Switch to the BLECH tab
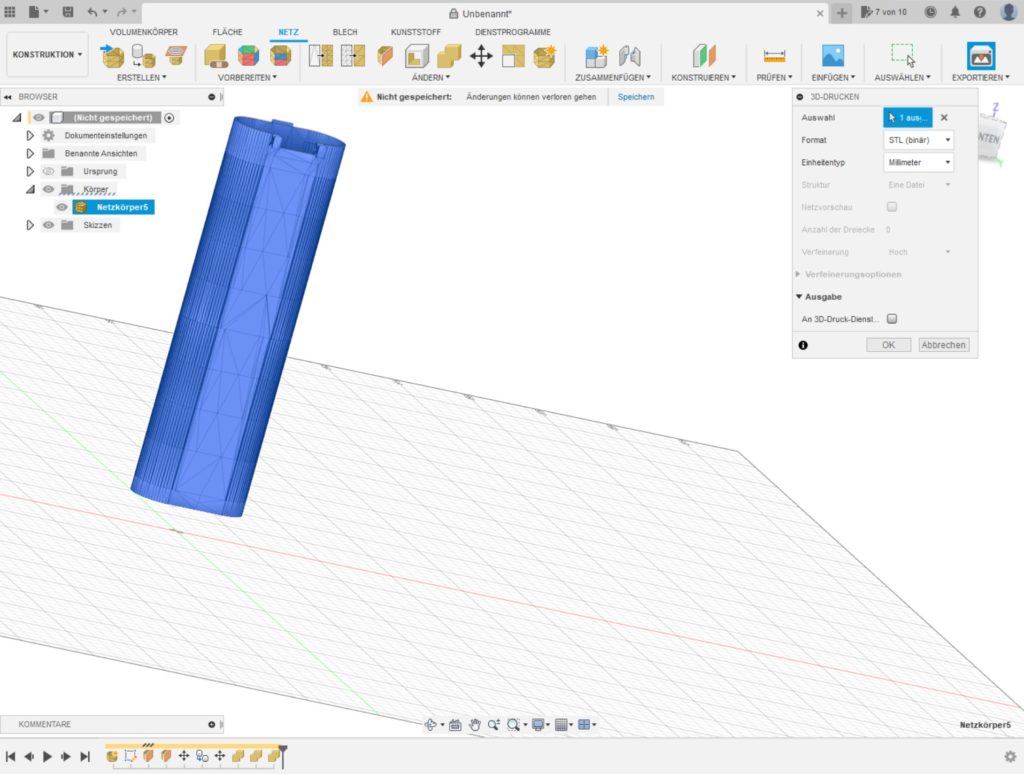1024x774 pixels. pyautogui.click(x=345, y=32)
